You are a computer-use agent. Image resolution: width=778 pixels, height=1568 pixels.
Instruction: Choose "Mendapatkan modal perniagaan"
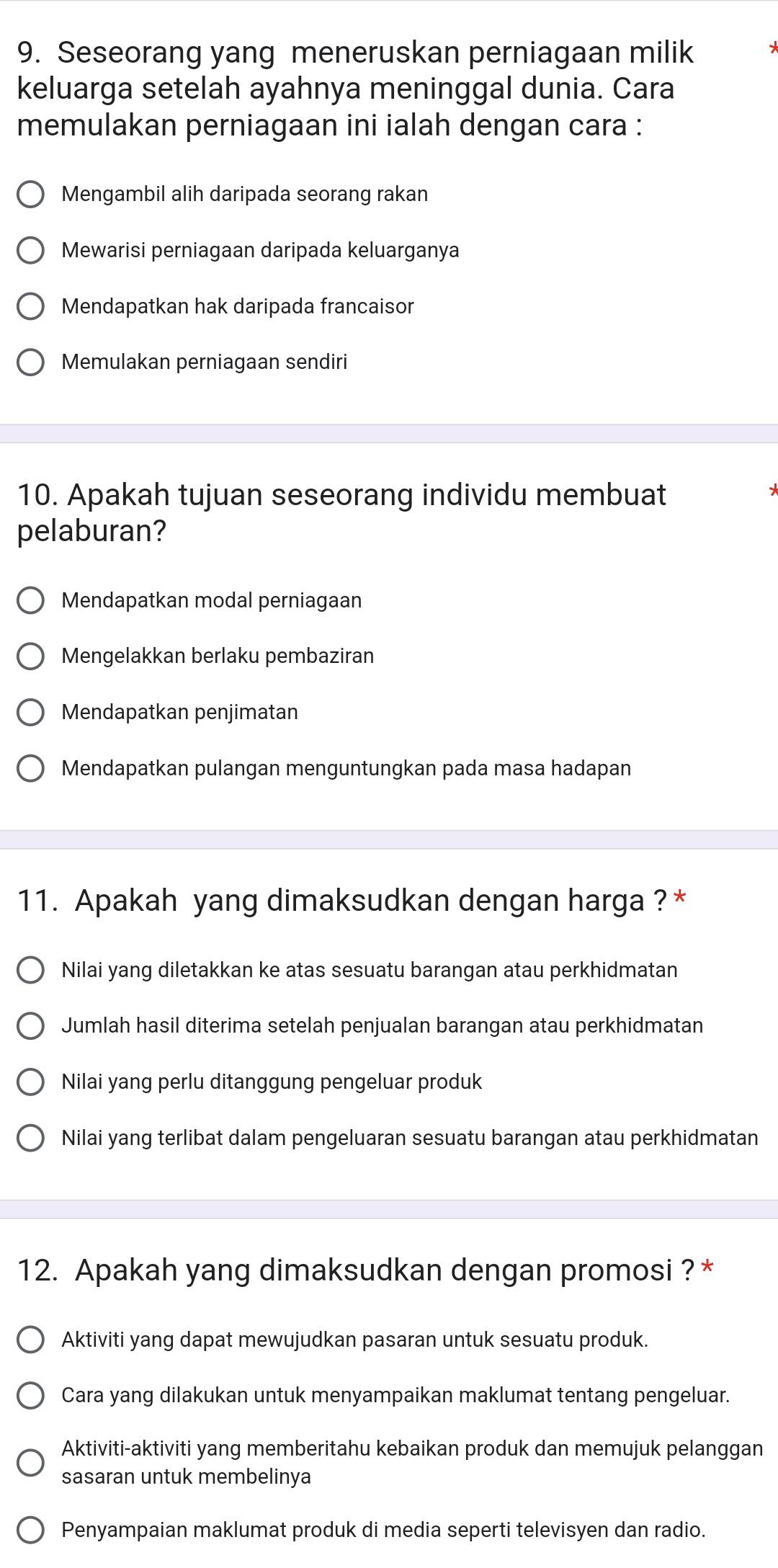click(x=30, y=600)
